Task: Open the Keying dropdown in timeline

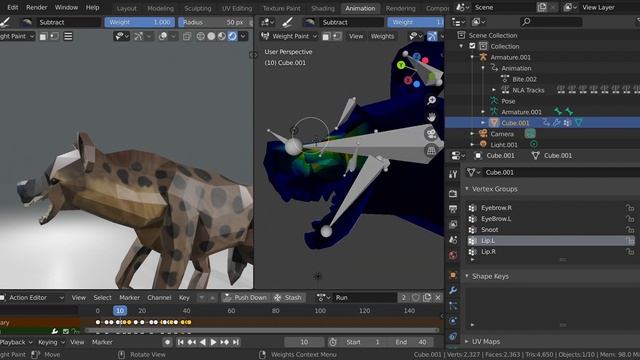Action: (51, 342)
